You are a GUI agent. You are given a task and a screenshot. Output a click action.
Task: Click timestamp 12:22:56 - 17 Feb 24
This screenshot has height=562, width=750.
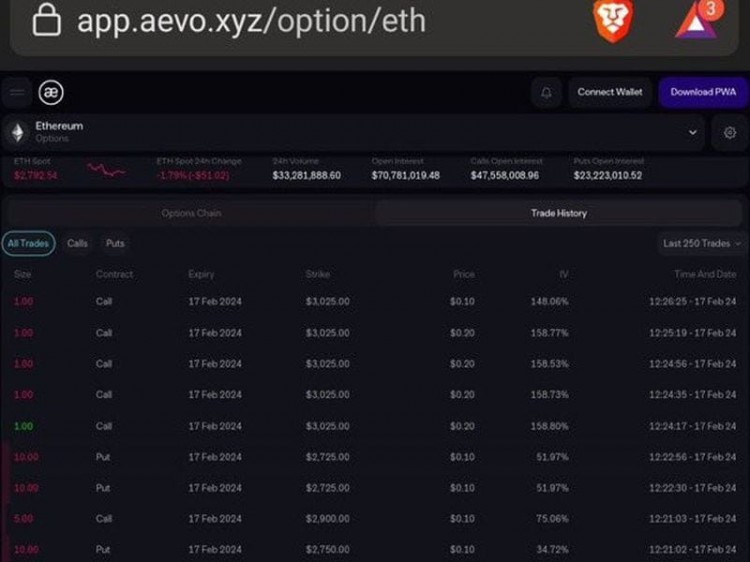click(x=693, y=457)
